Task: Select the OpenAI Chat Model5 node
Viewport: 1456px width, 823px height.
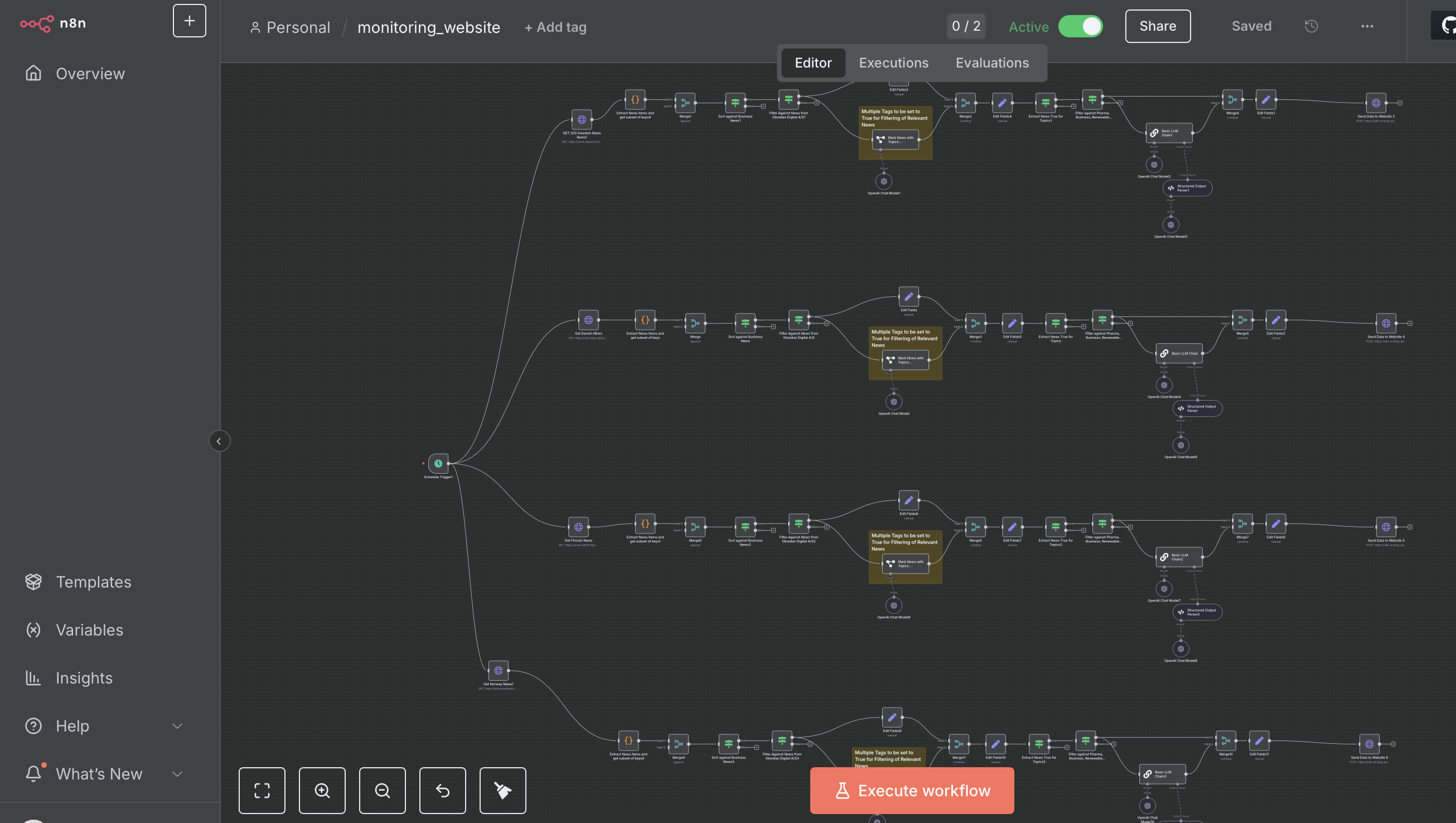Action: point(1181,445)
